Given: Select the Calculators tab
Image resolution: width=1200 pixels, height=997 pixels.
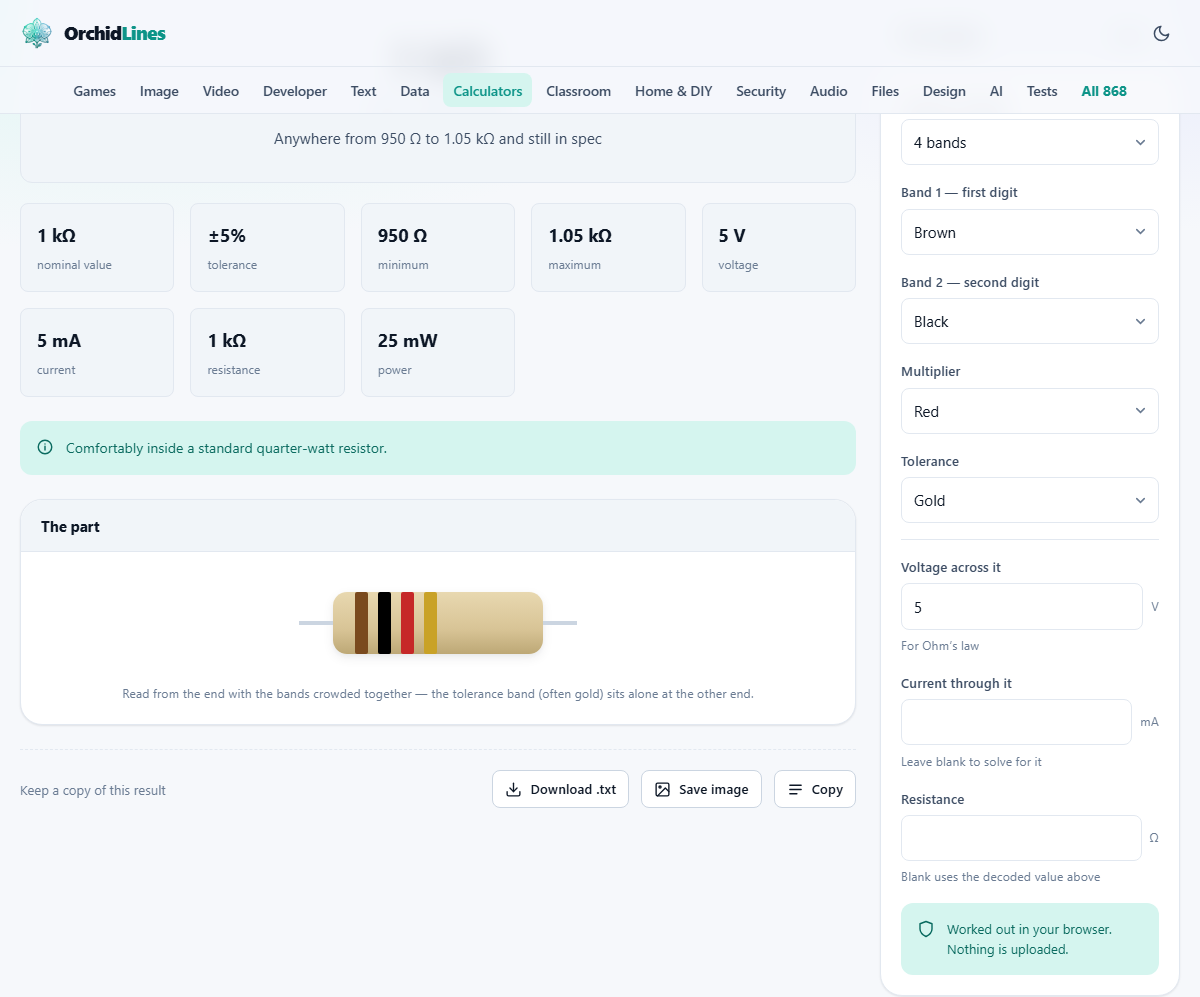Looking at the screenshot, I should click(x=488, y=91).
